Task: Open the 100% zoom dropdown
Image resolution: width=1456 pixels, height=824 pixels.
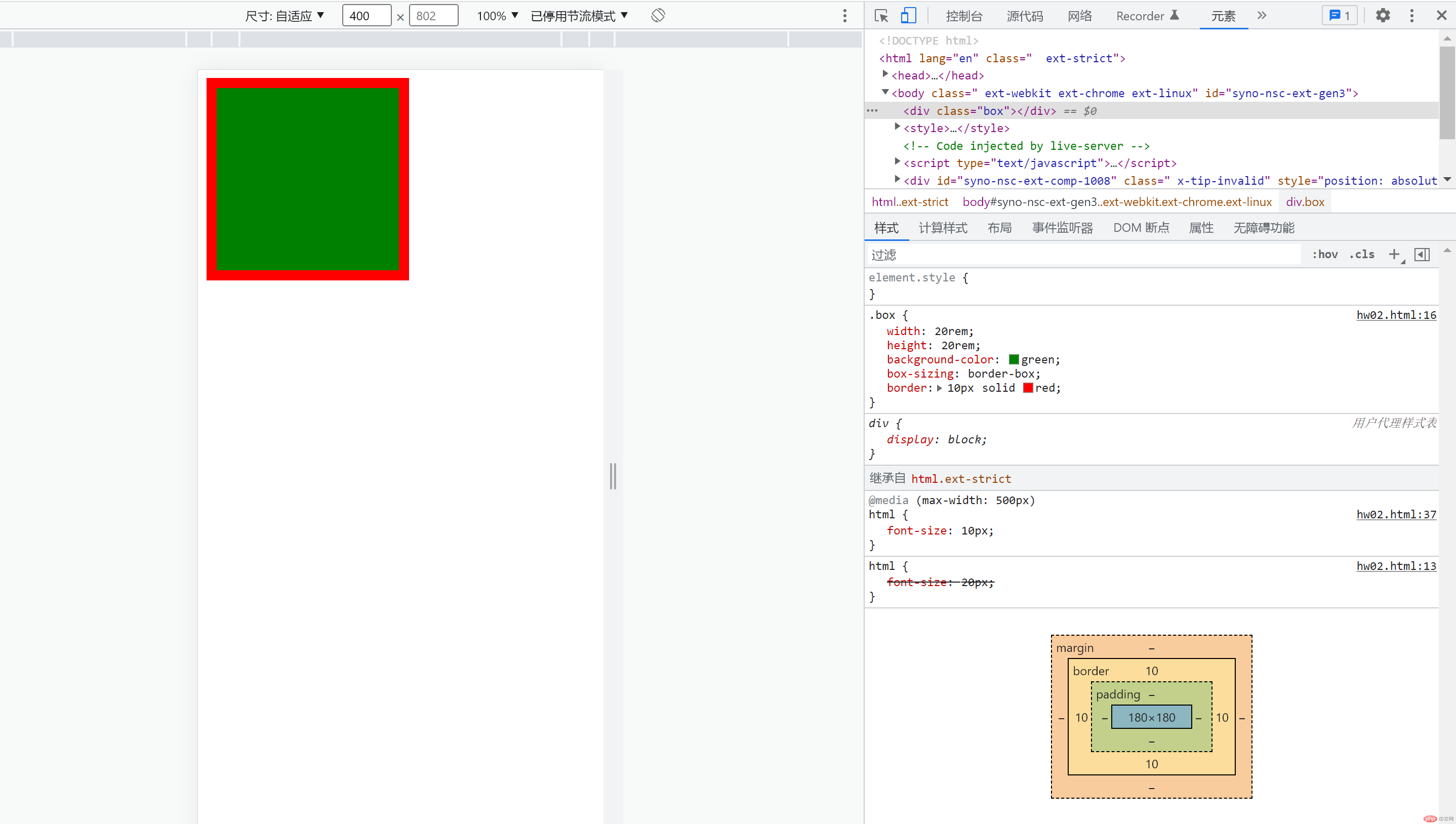Action: point(497,16)
